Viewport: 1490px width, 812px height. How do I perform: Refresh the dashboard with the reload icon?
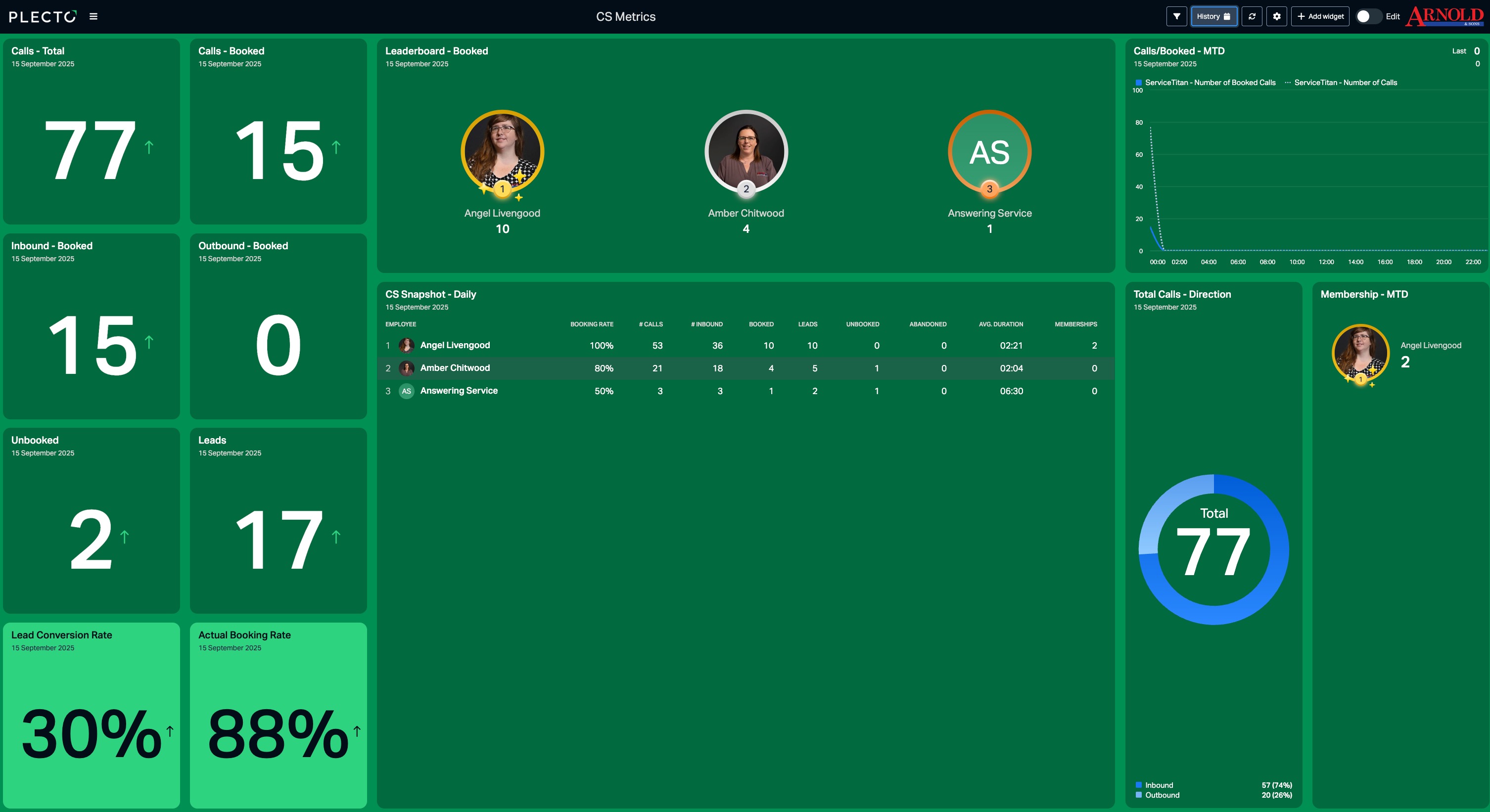pyautogui.click(x=1252, y=16)
